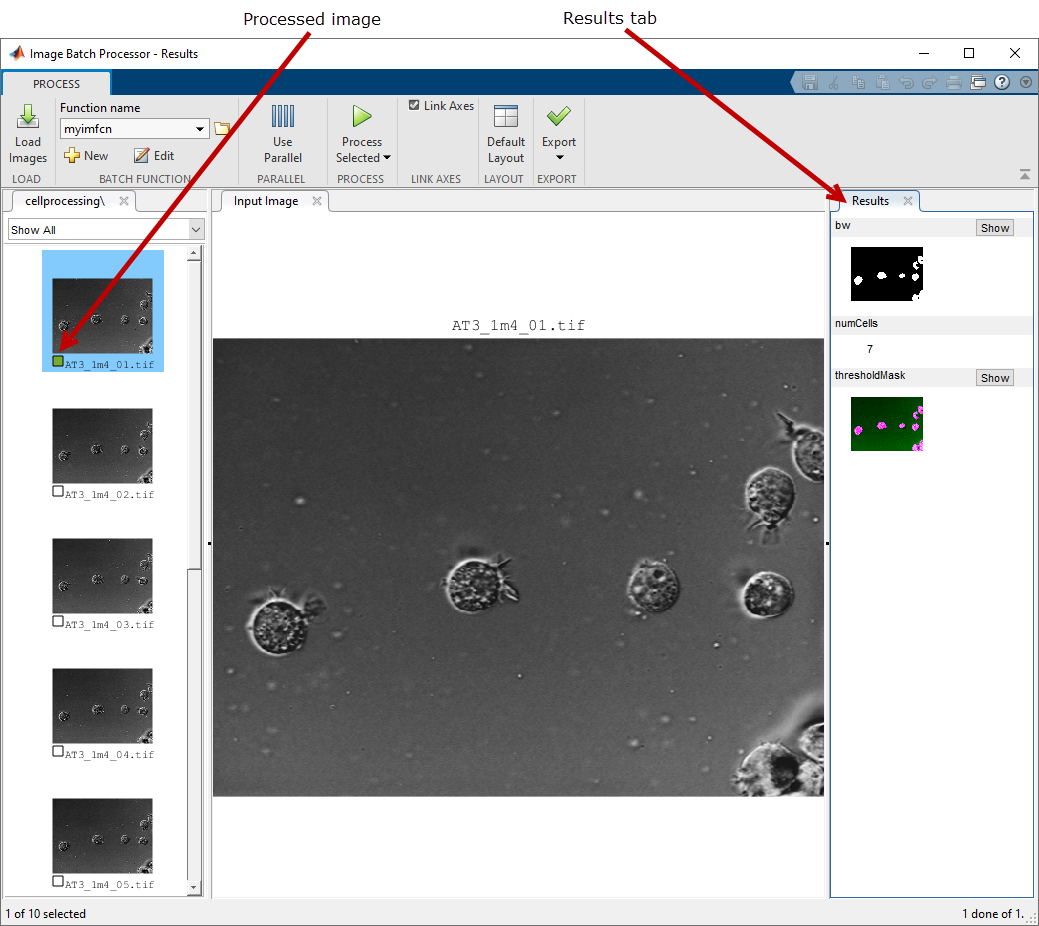Expand the Process Selected dropdown arrow
The image size is (1039, 926).
(387, 158)
